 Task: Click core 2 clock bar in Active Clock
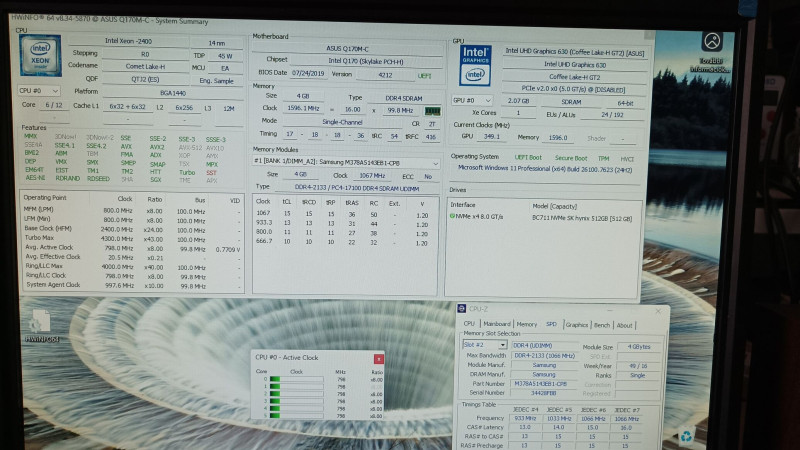pos(296,394)
